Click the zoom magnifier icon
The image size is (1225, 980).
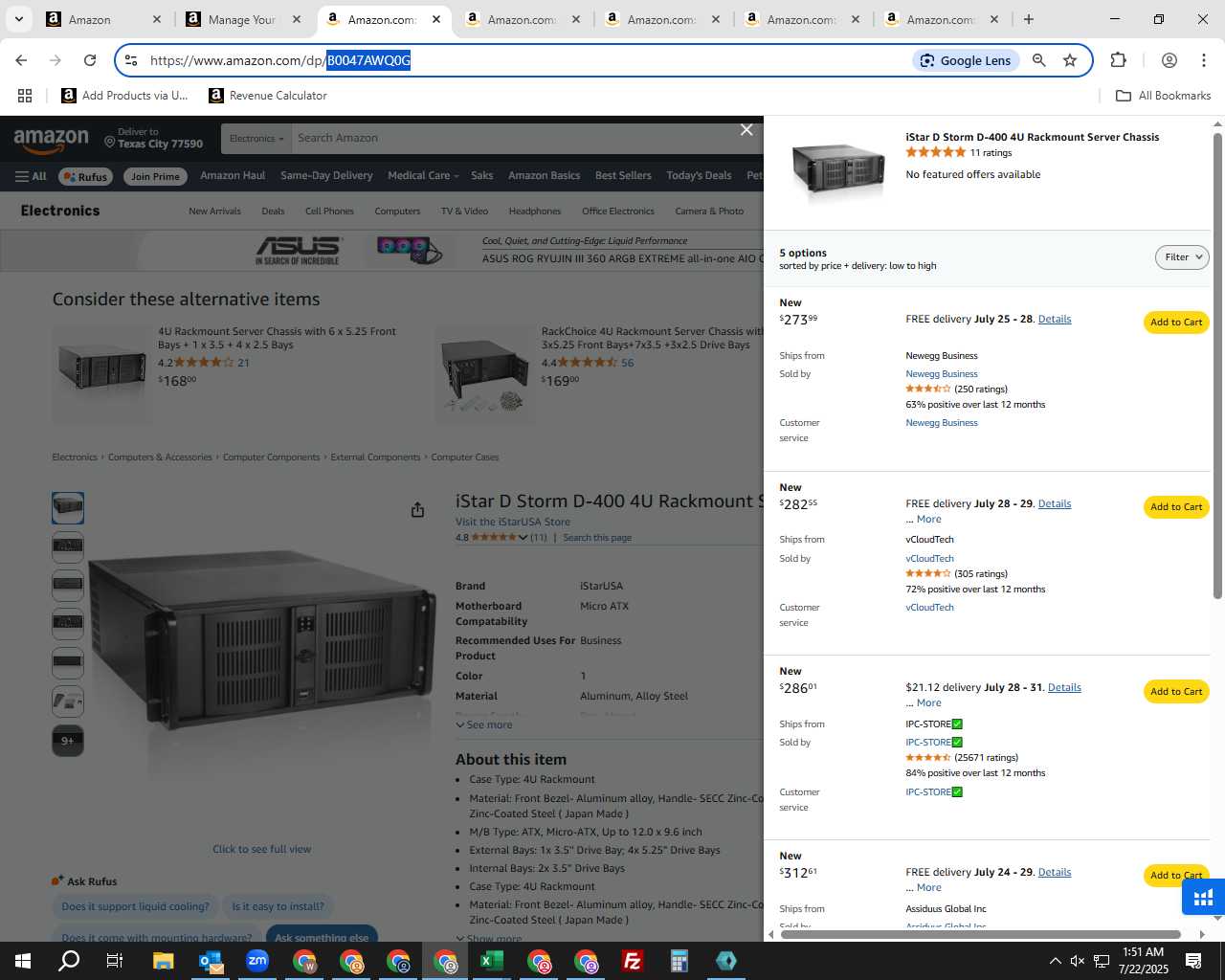(1038, 60)
